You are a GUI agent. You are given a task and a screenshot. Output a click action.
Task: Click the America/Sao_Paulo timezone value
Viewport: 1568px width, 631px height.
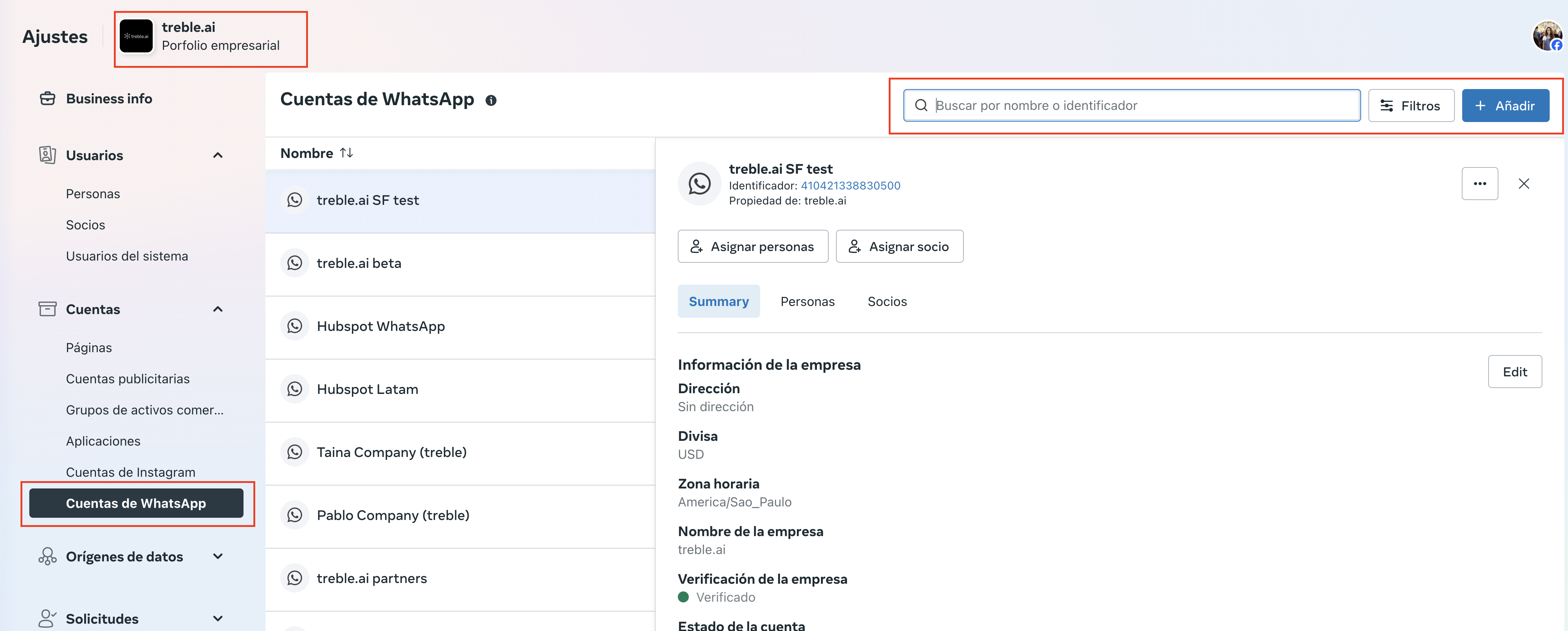pos(735,502)
